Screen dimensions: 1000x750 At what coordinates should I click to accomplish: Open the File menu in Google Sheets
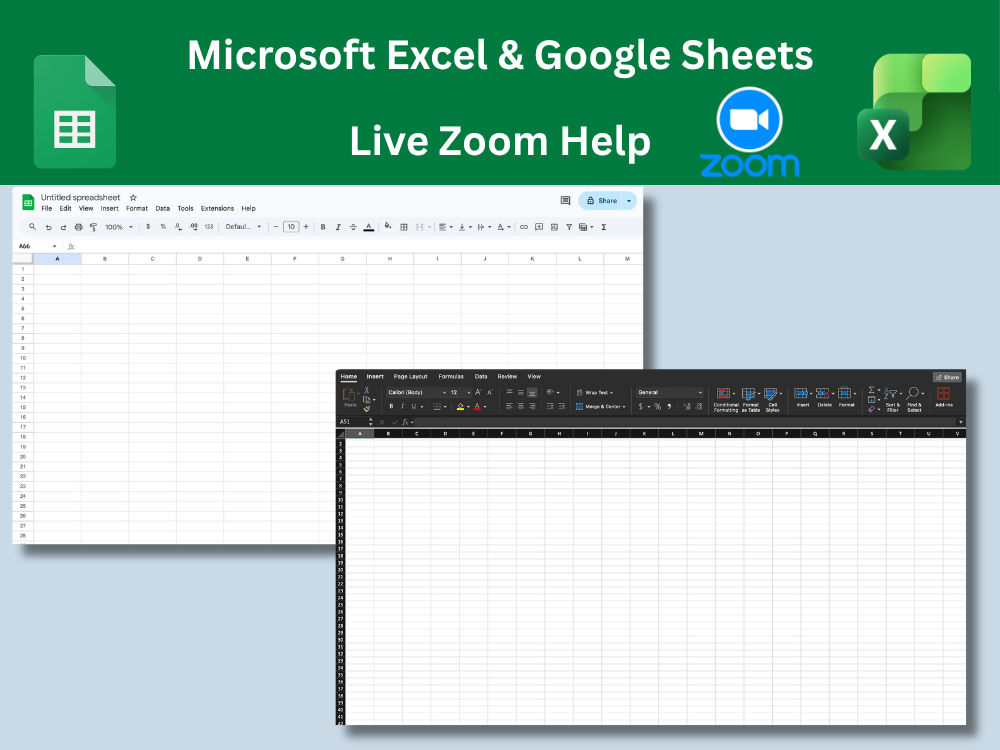(47, 209)
